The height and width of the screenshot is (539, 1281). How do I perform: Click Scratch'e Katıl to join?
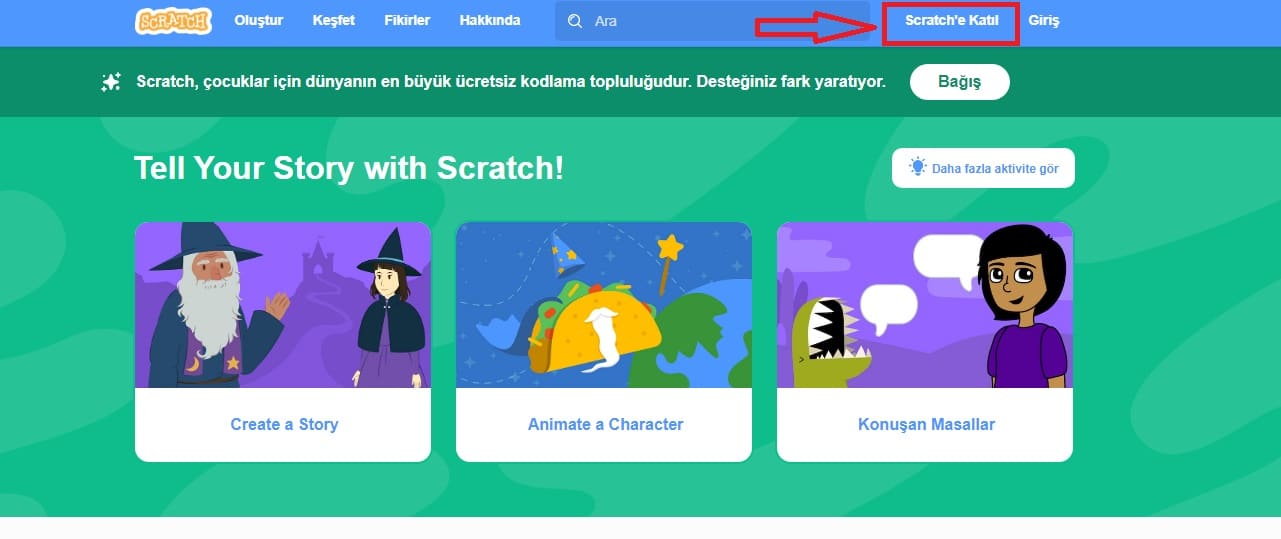point(952,20)
